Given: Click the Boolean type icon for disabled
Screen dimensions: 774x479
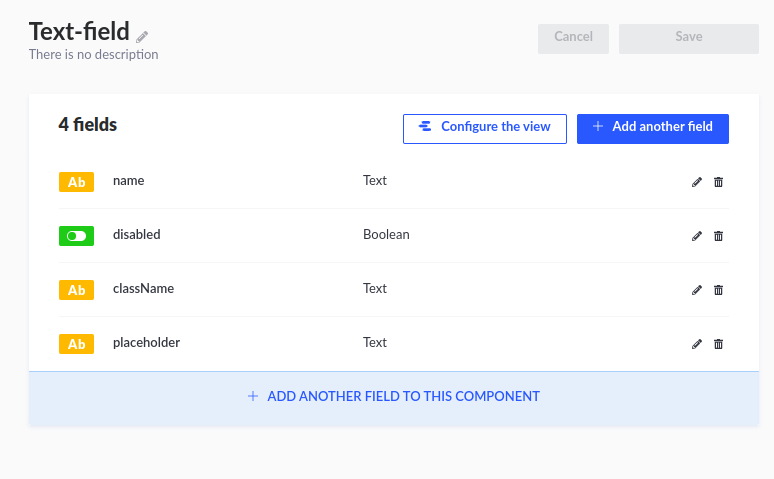Looking at the screenshot, I should point(77,236).
